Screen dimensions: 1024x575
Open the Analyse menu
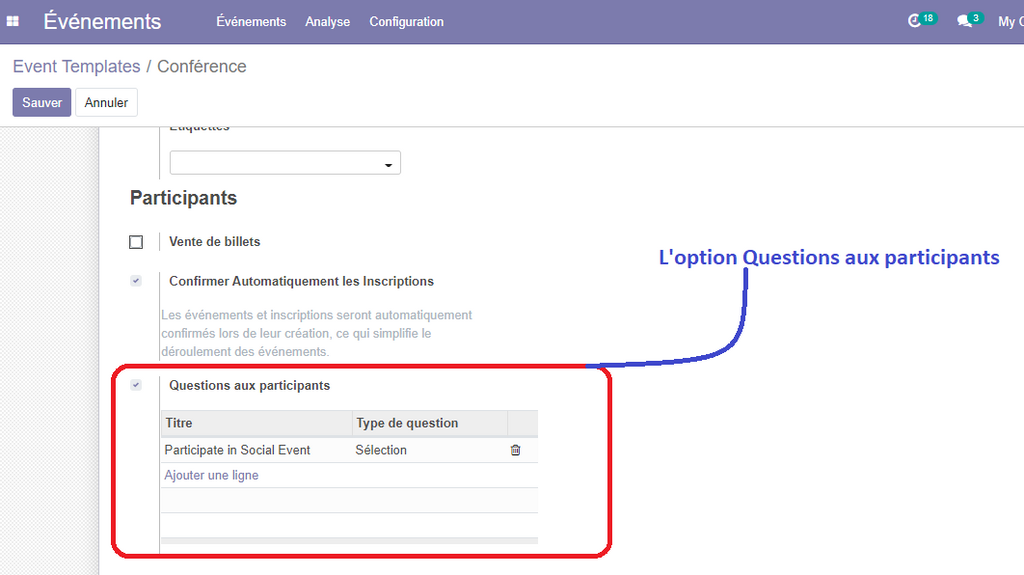point(327,21)
